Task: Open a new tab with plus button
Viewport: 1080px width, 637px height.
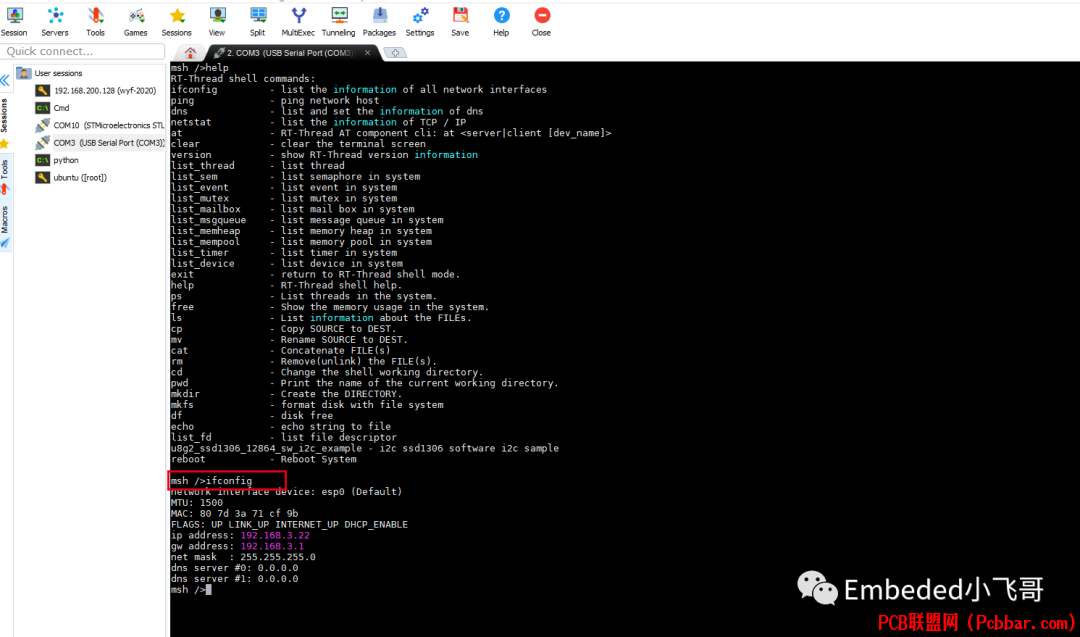Action: pos(395,52)
